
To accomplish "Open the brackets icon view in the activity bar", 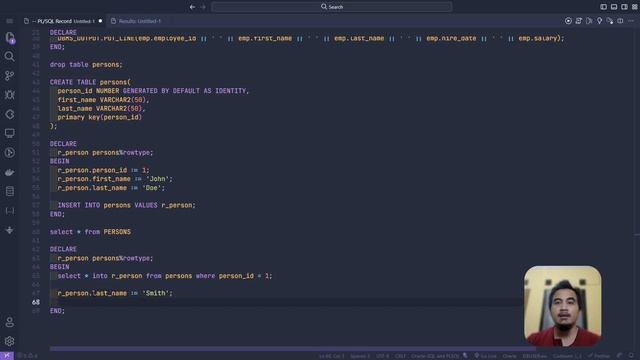I will [x=9, y=211].
